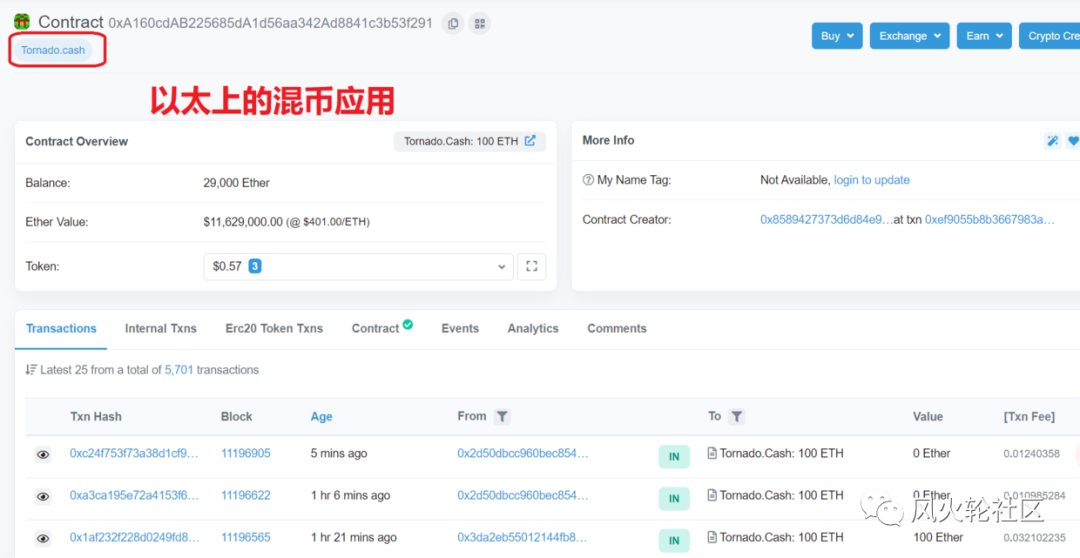
Task: Show QR code for contract address
Action: coord(480,23)
